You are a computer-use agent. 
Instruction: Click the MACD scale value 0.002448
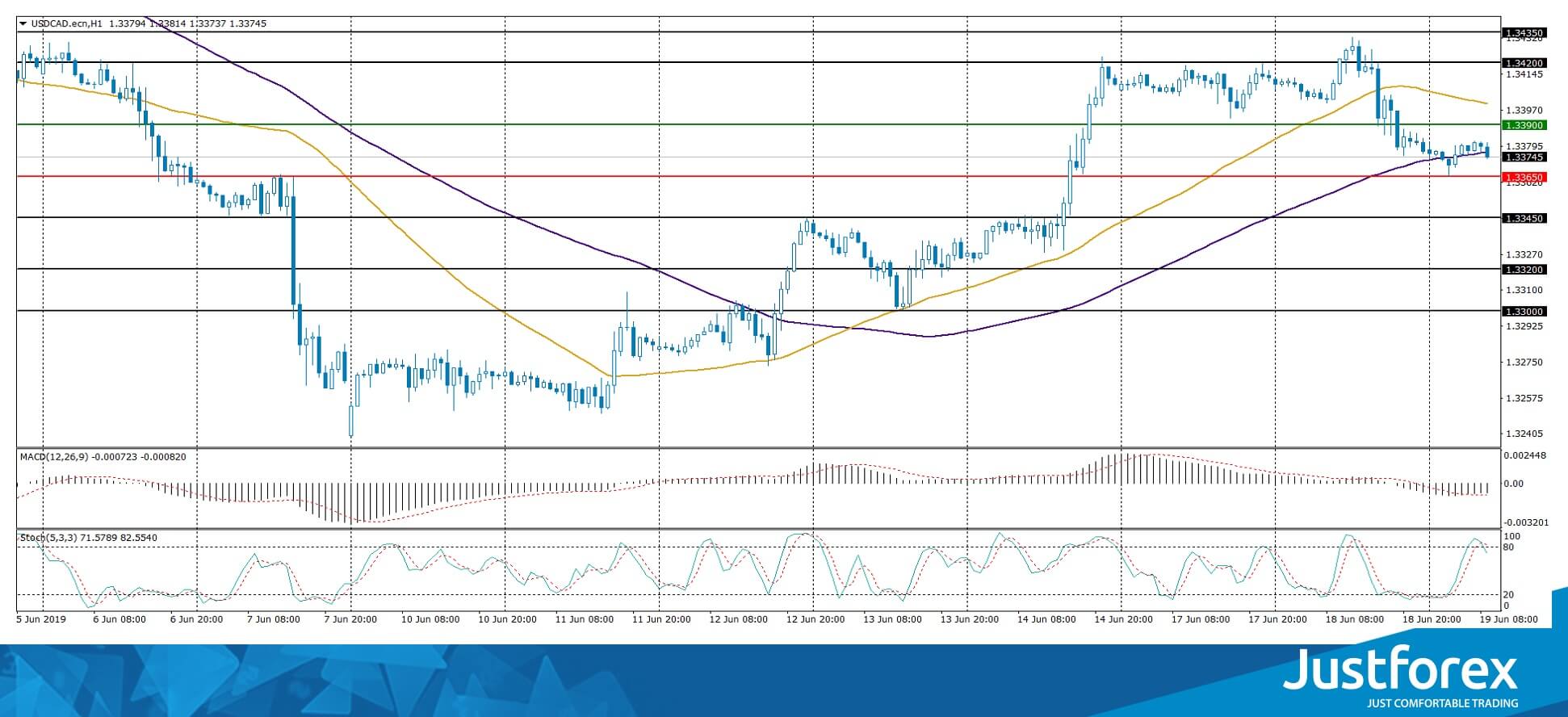coord(1525,455)
